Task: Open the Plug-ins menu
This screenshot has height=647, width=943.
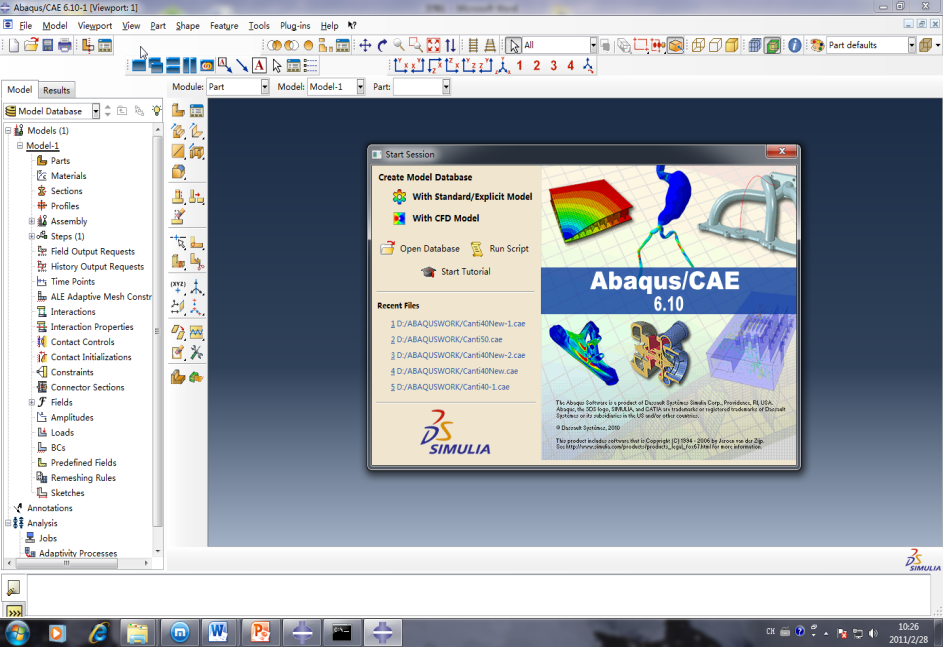Action: click(295, 26)
